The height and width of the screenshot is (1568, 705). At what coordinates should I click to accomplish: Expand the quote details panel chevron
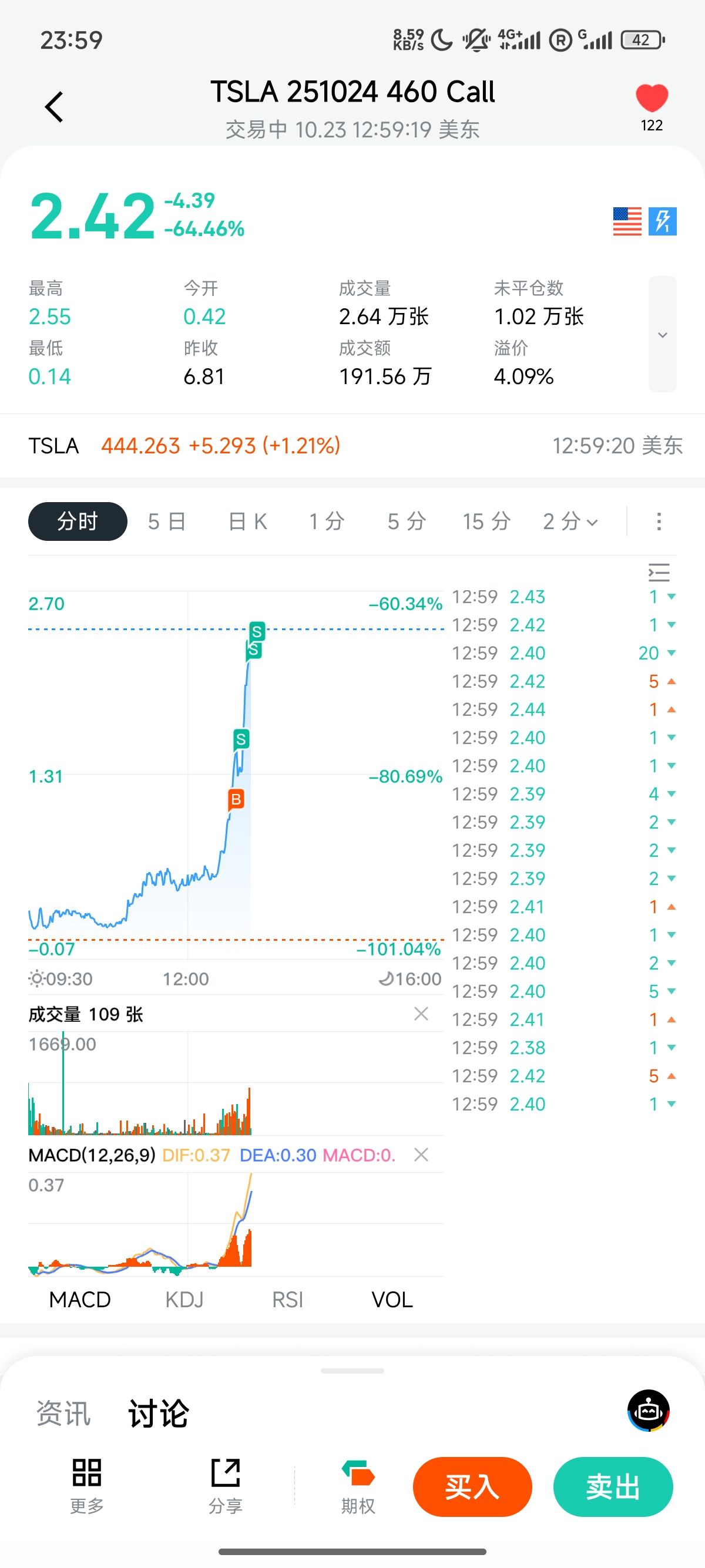(662, 335)
